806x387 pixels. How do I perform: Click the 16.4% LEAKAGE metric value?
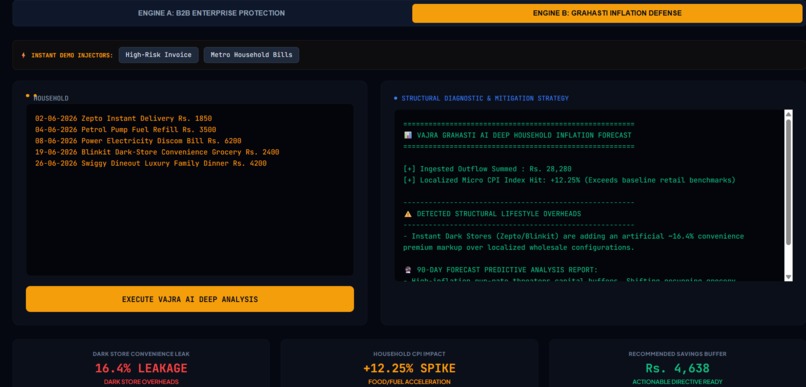[x=141, y=368]
